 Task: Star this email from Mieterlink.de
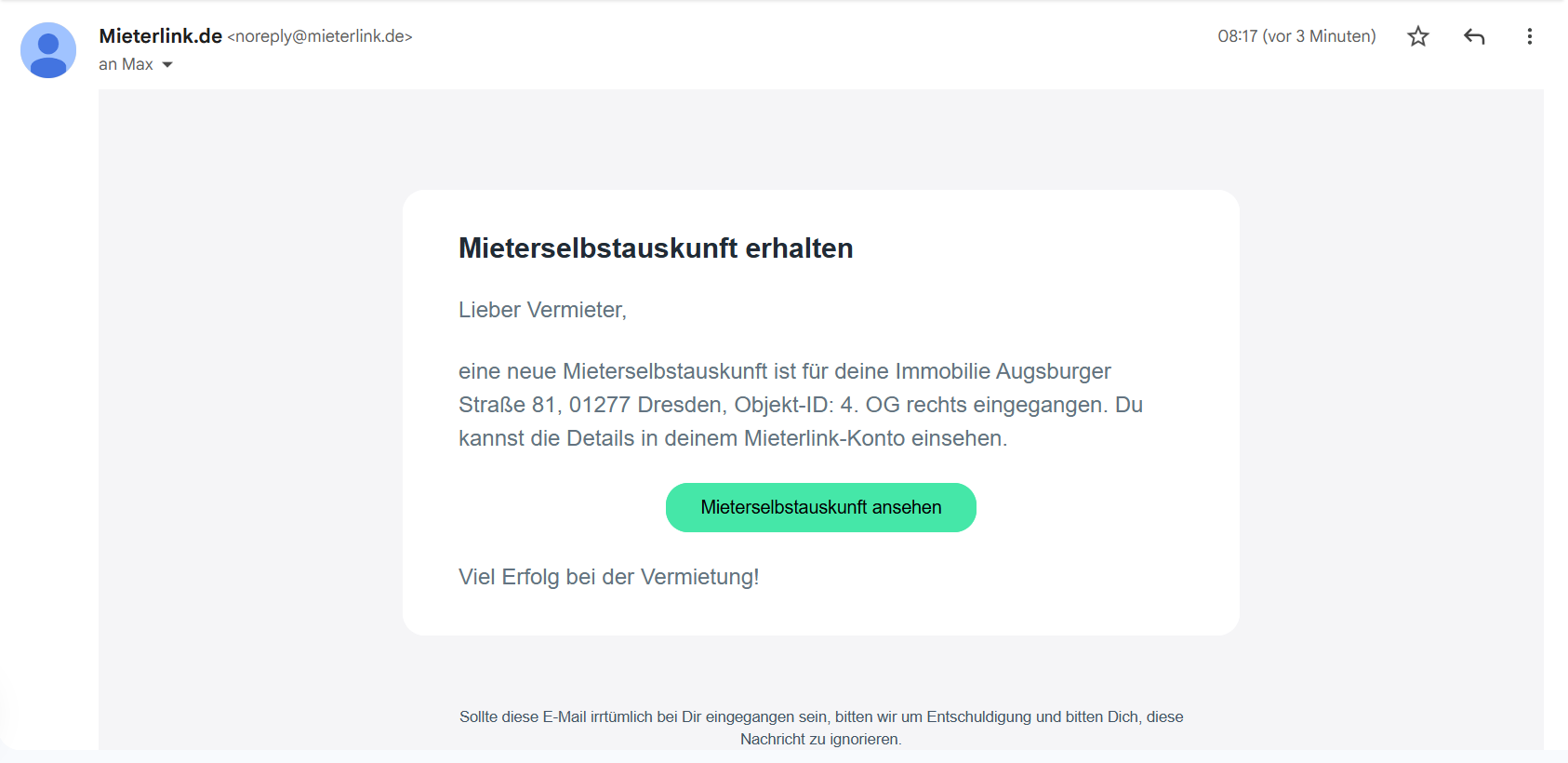pos(1417,36)
